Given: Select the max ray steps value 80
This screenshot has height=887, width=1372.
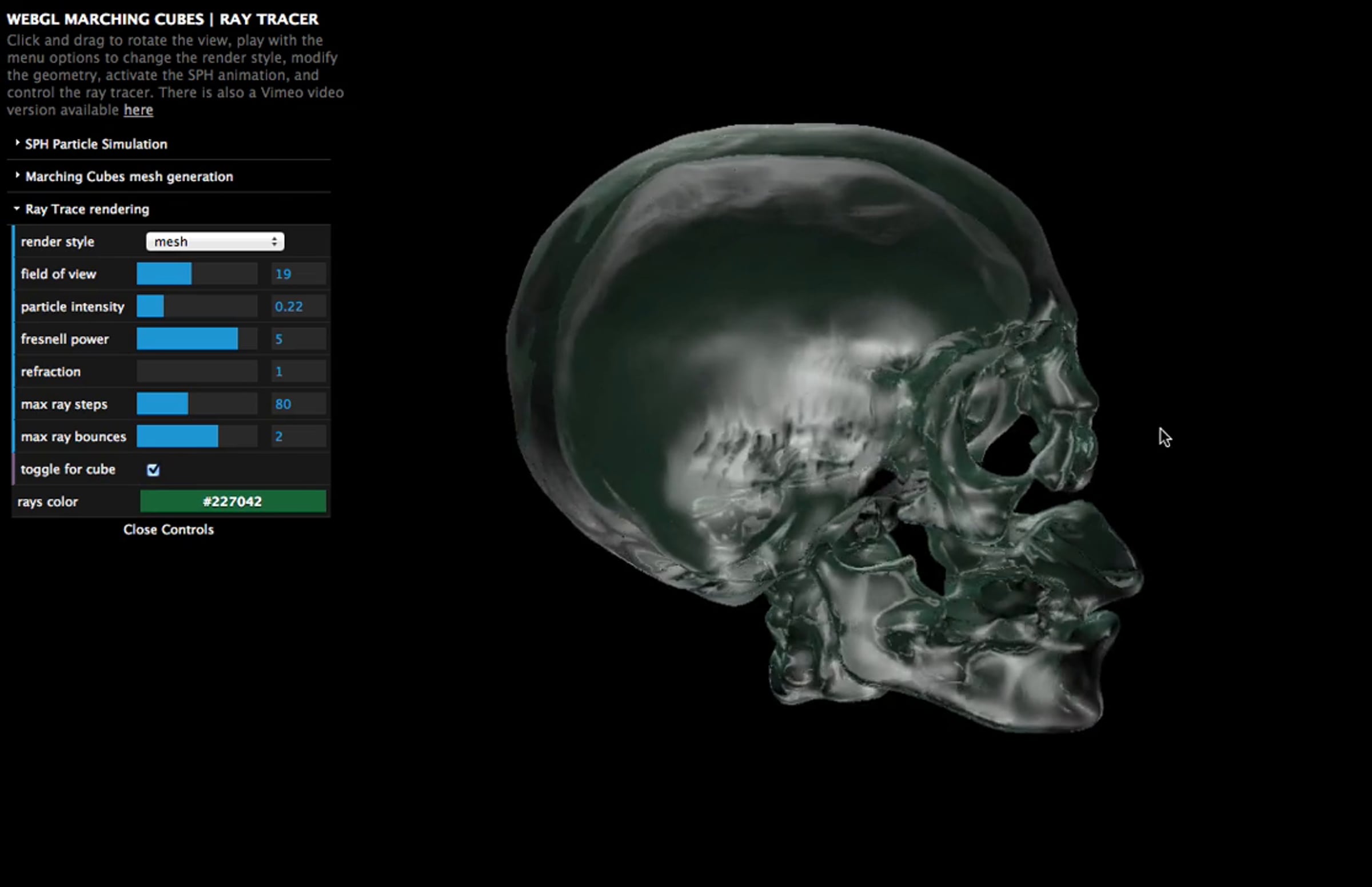Looking at the screenshot, I should pos(298,404).
